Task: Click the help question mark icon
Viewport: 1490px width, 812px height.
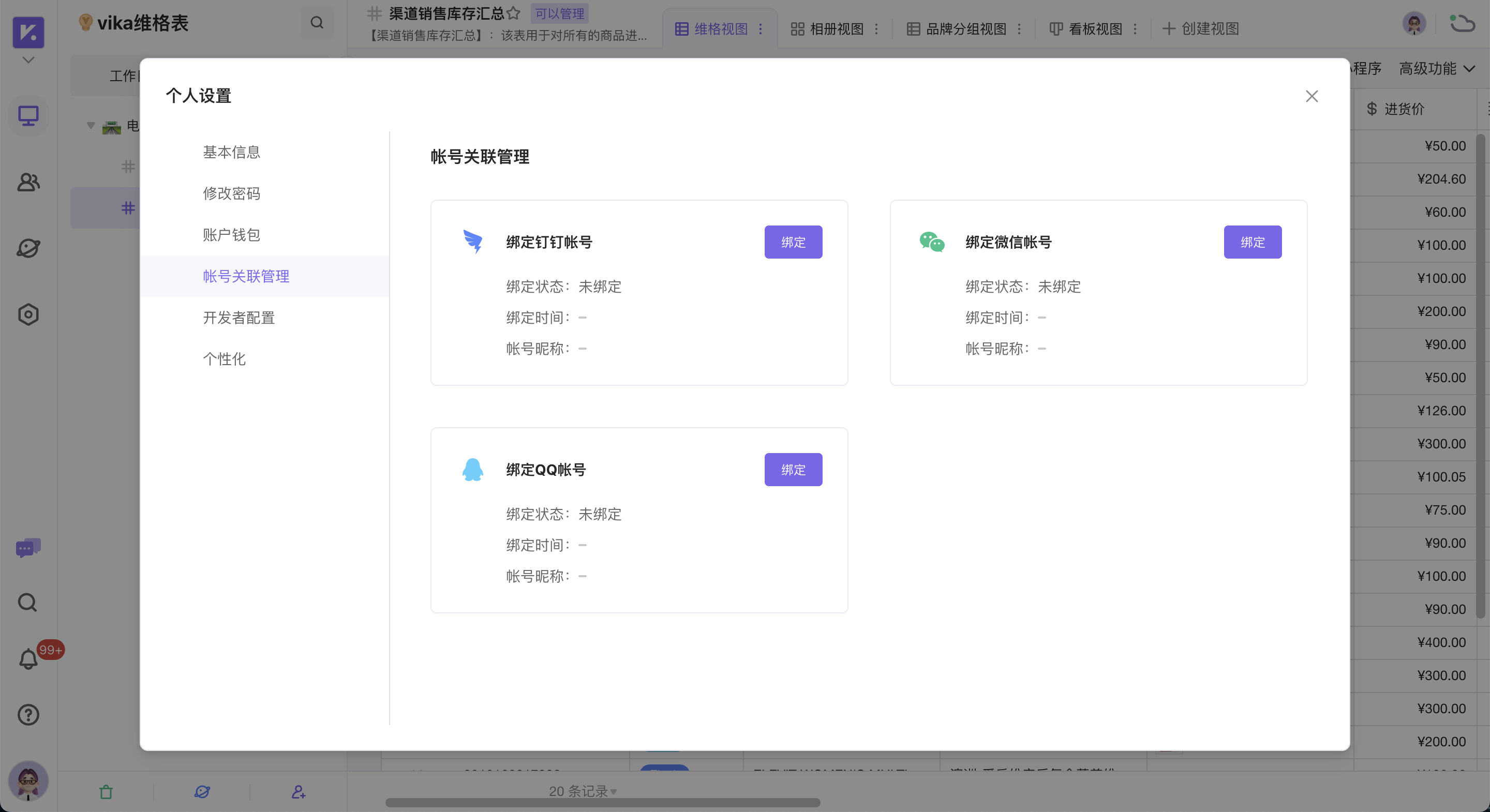Action: tap(27, 715)
